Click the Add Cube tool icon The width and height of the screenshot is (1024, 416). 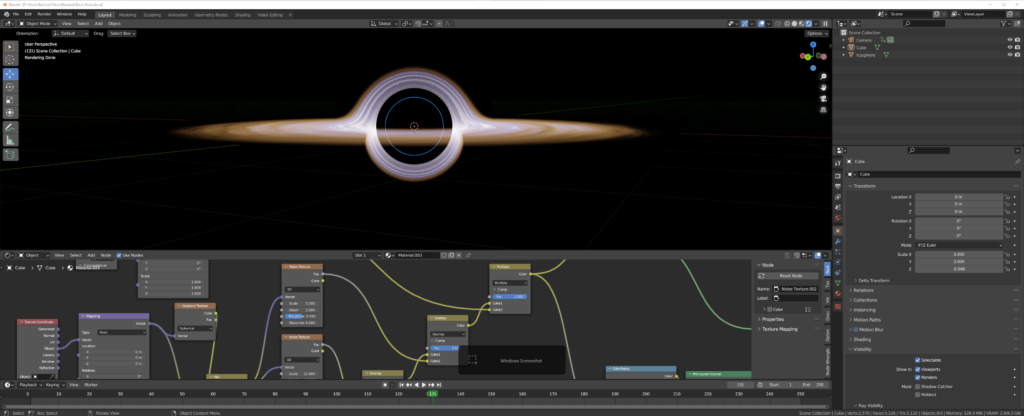(10, 155)
